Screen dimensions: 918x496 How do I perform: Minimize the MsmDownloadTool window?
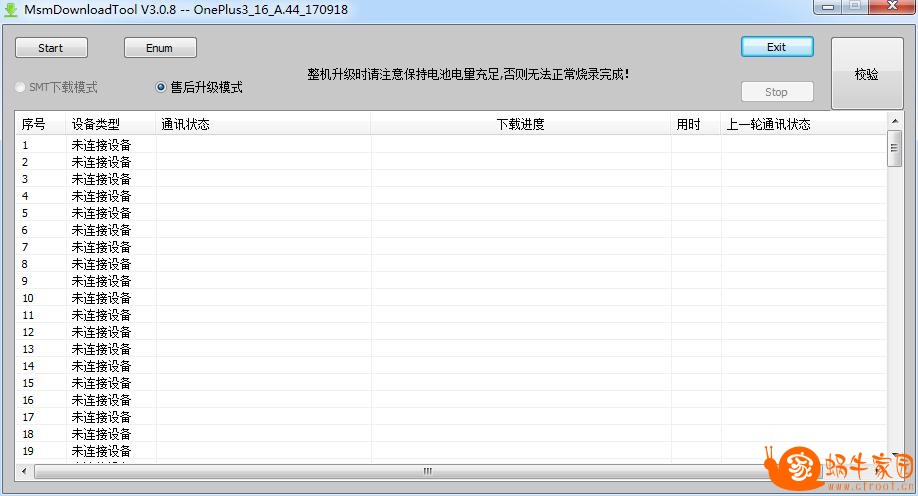[827, 7]
